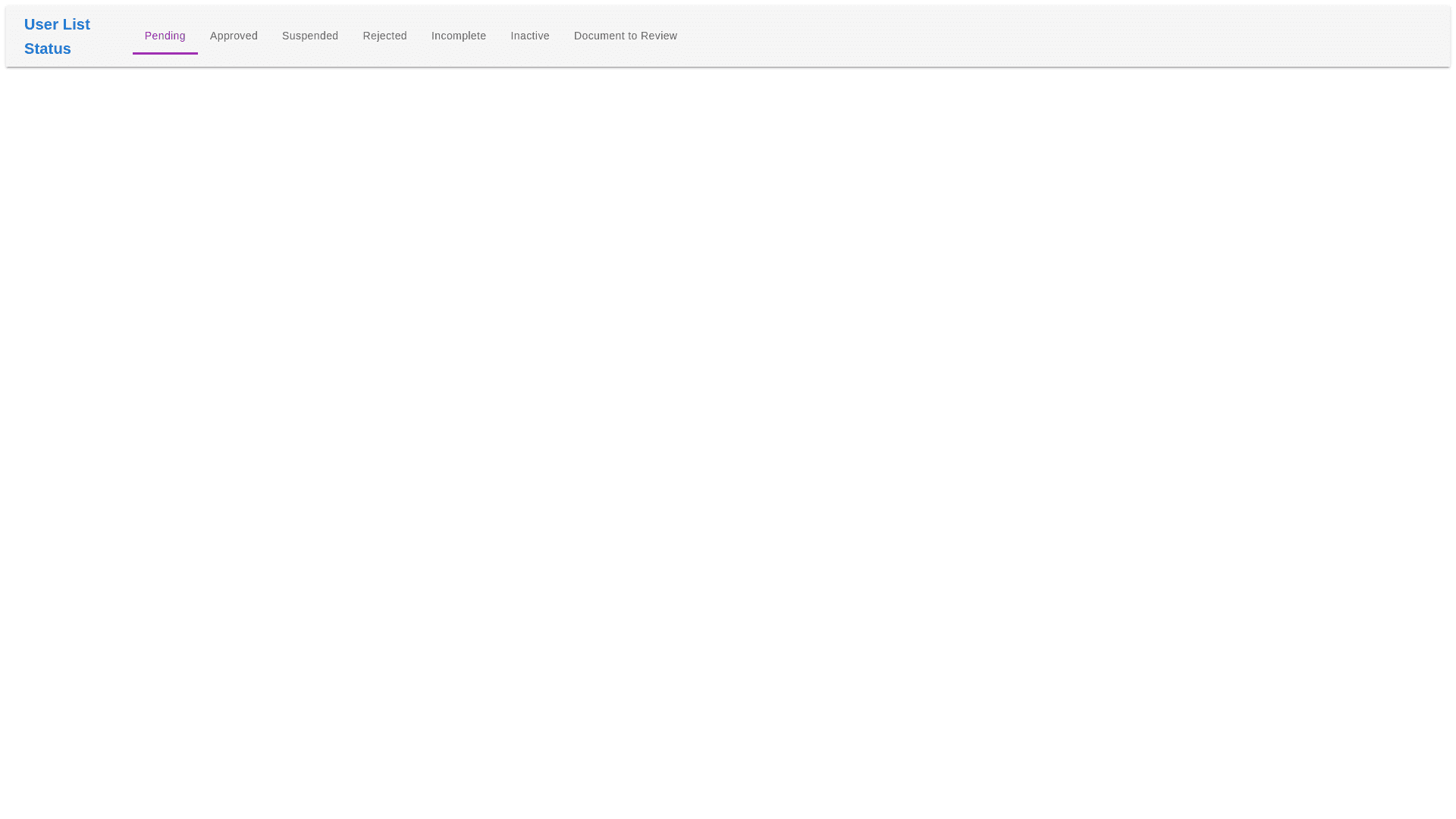The image size is (1456, 819).
Task: Display users with Approved status
Action: [234, 36]
